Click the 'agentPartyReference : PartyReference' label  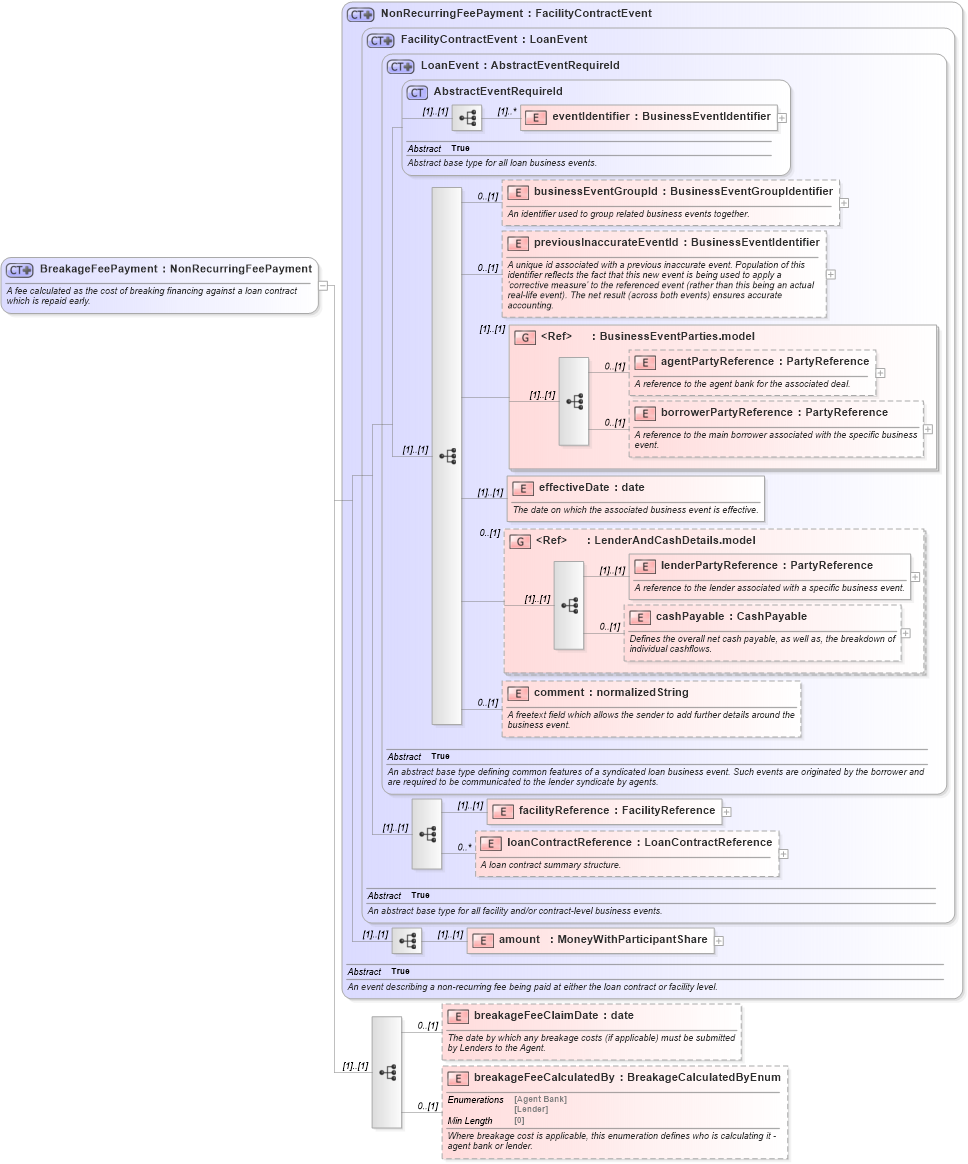point(765,362)
